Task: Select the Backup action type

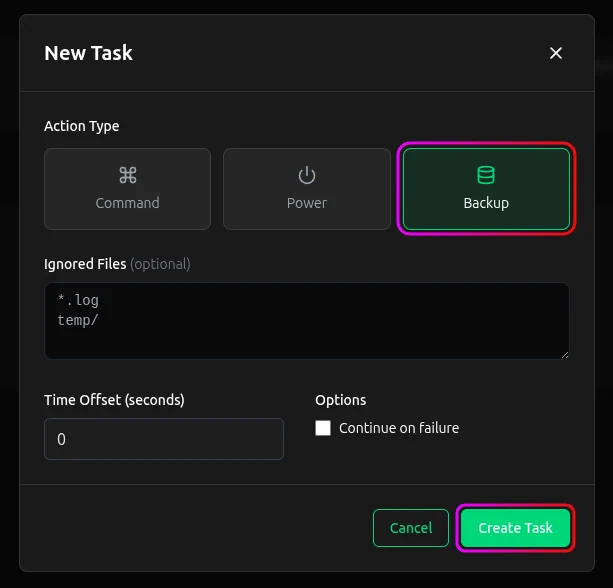Action: click(486, 189)
